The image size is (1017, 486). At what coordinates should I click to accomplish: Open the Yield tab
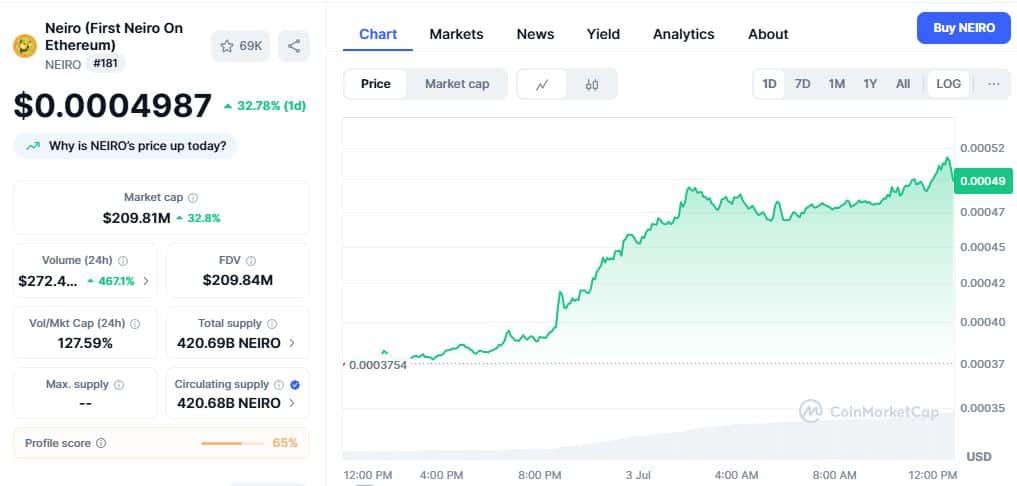(x=603, y=34)
